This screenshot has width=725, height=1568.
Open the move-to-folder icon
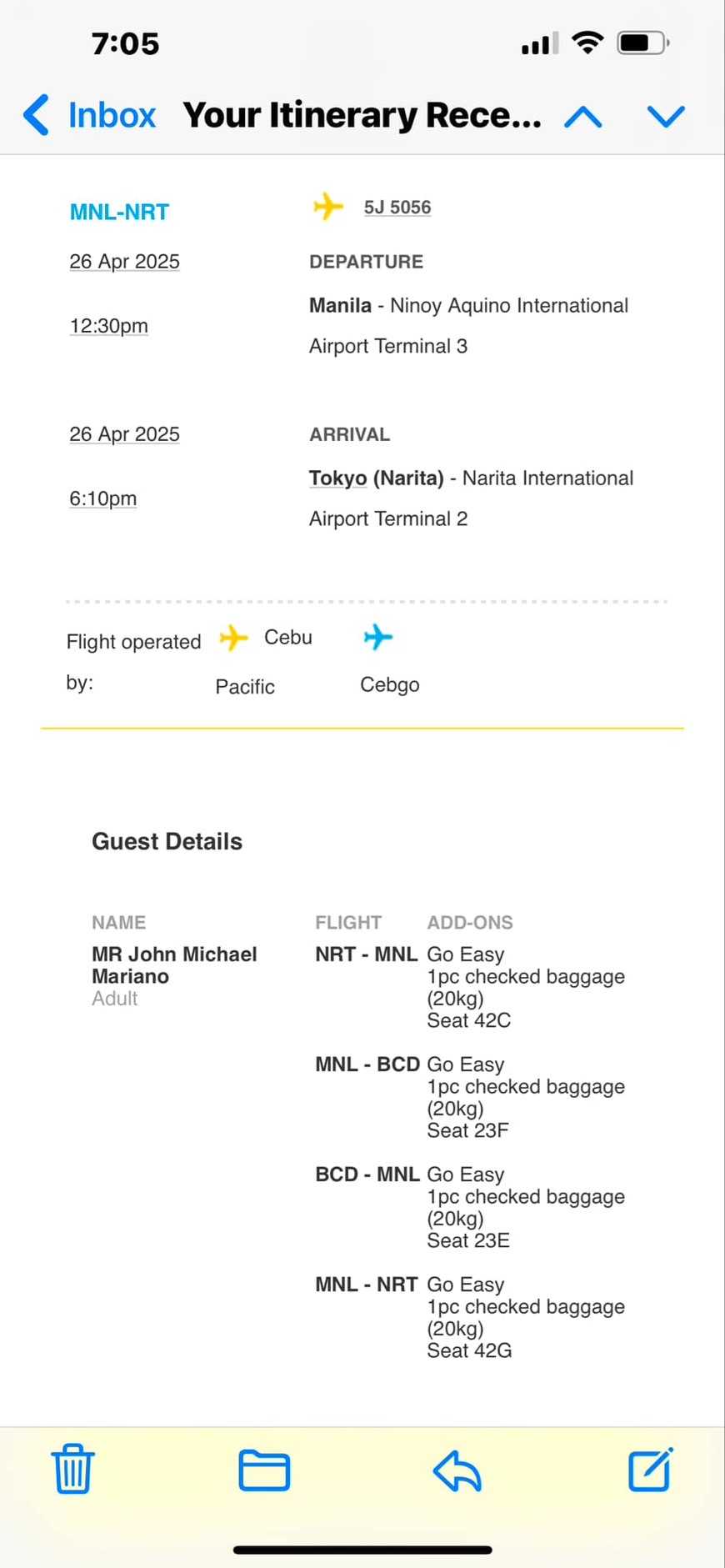click(264, 1470)
